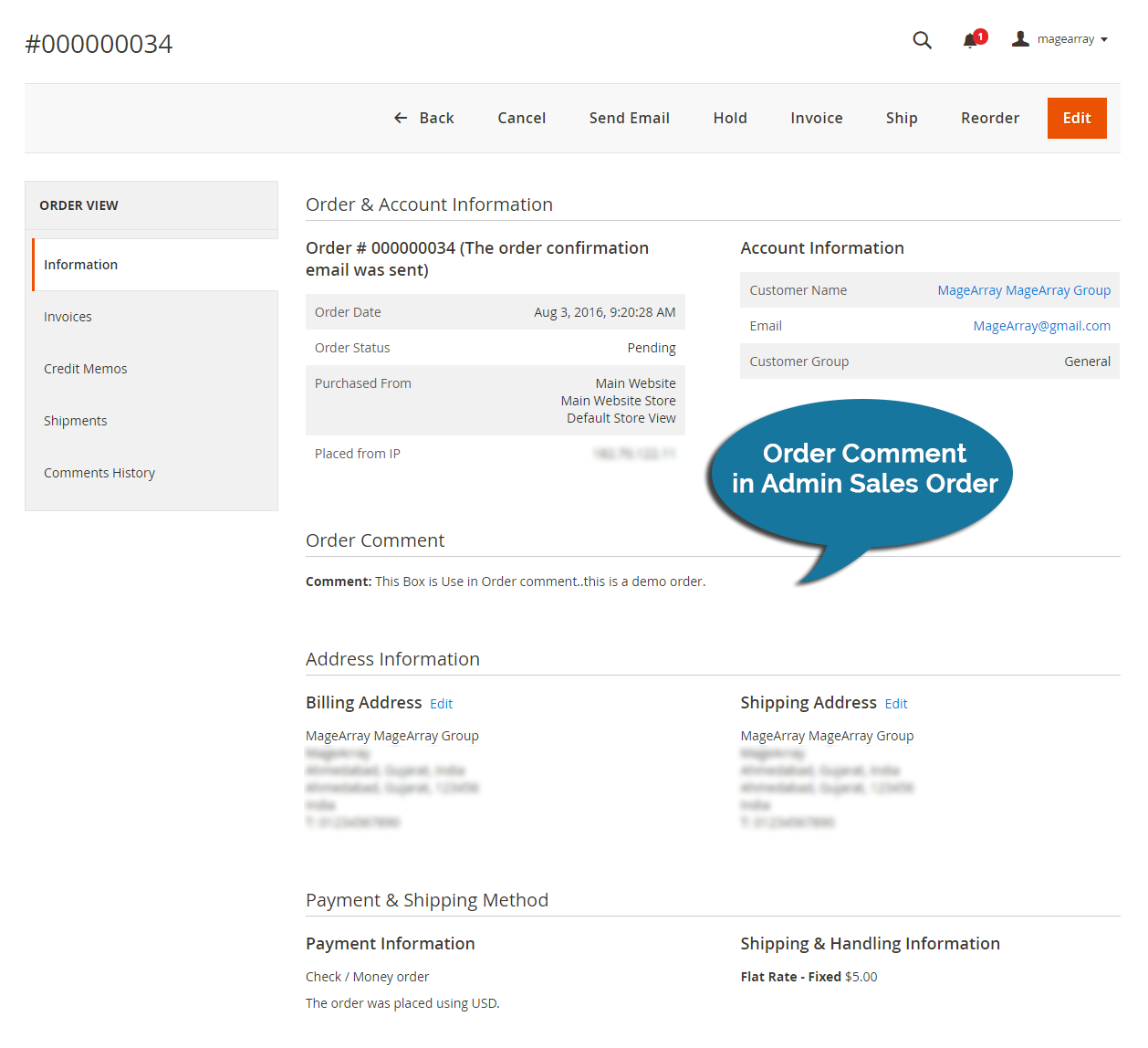Click the red Edit button
This screenshot has width=1148, height=1048.
point(1077,118)
